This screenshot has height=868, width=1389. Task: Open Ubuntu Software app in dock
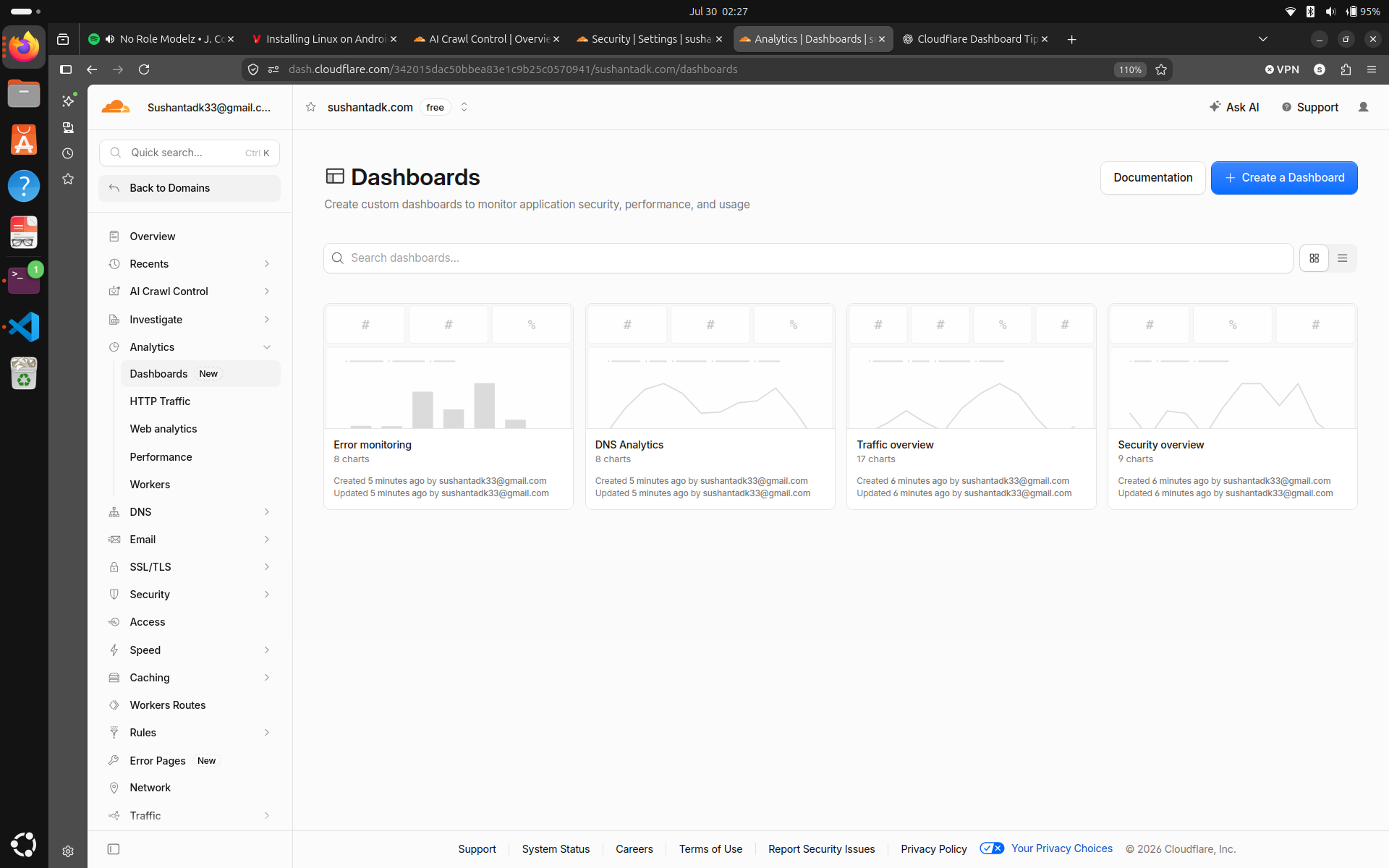pos(24,140)
